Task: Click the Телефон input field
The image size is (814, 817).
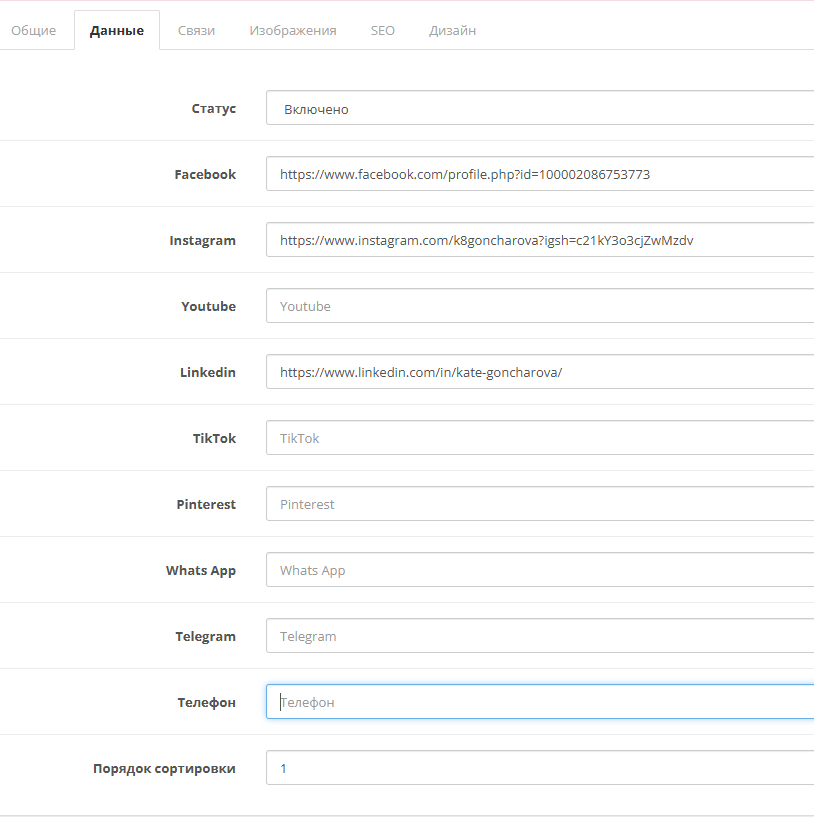Action: (x=540, y=702)
